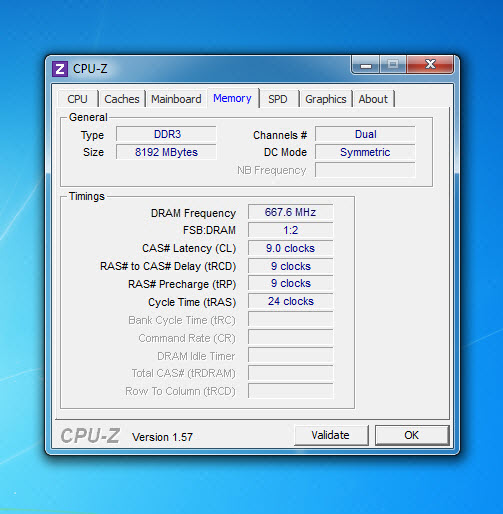Click the CPU-Z purple Z title icon

(60, 69)
